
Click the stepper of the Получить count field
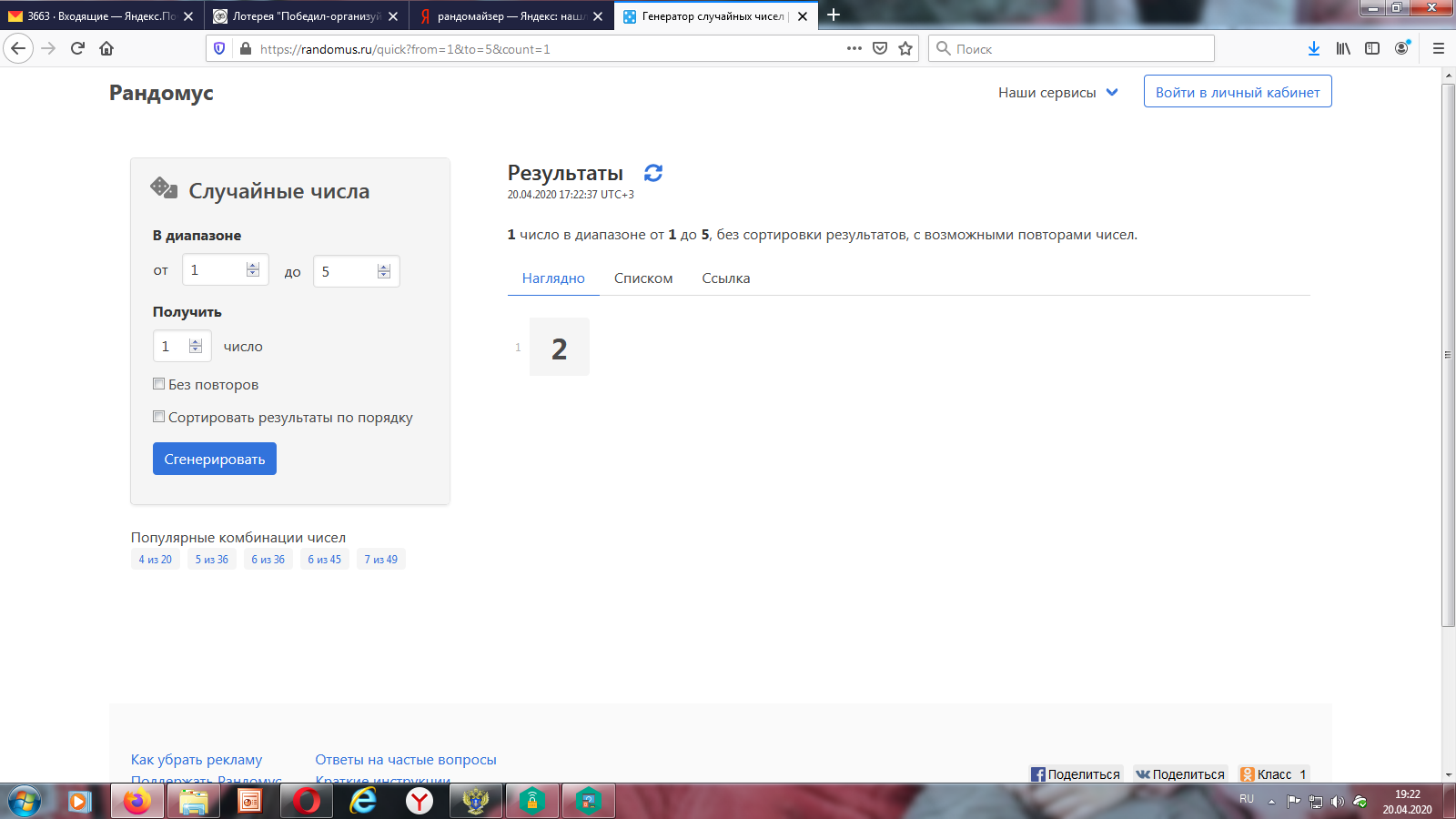click(x=196, y=346)
